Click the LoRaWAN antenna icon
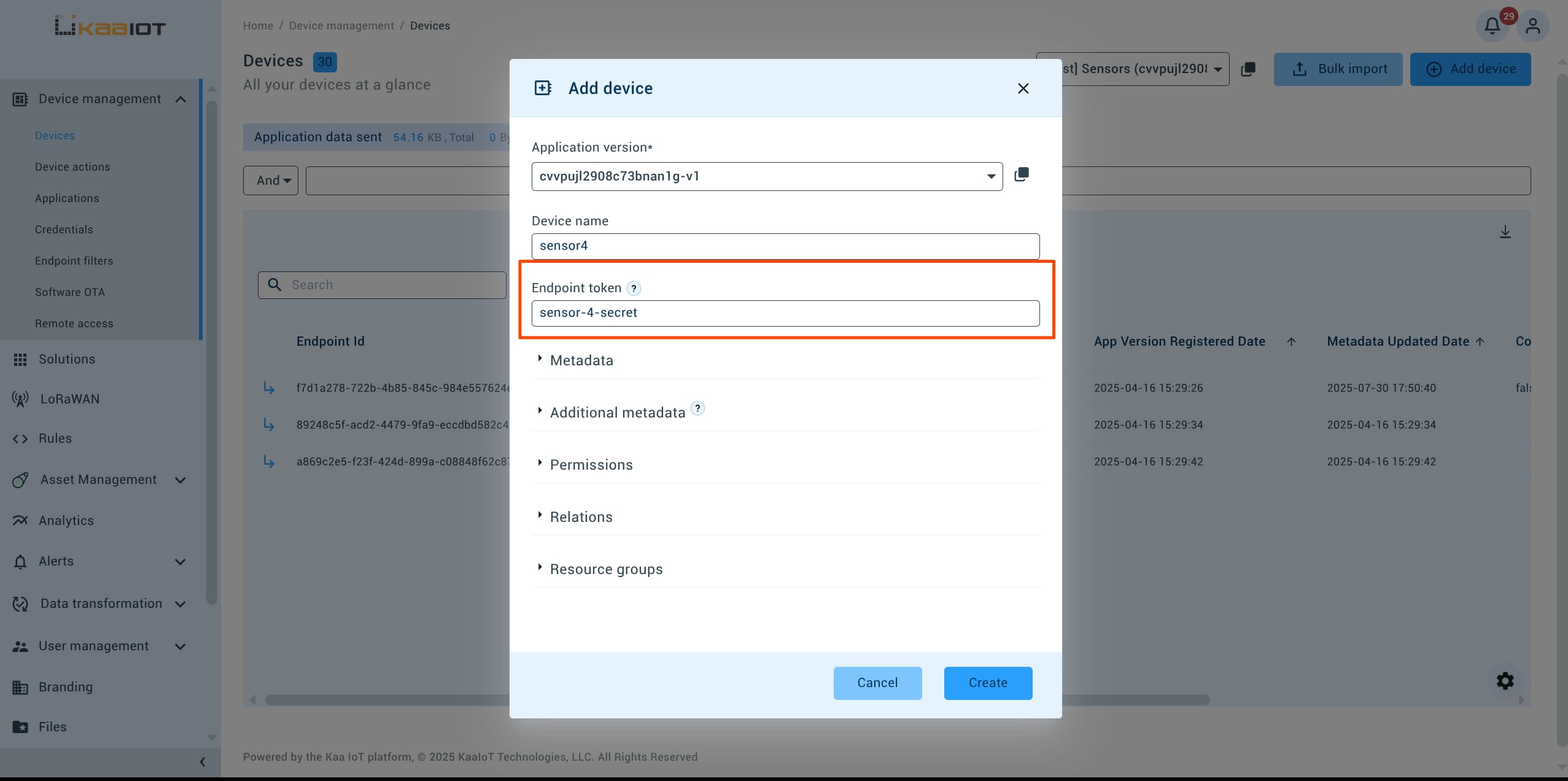This screenshot has width=1568, height=781. (x=20, y=400)
